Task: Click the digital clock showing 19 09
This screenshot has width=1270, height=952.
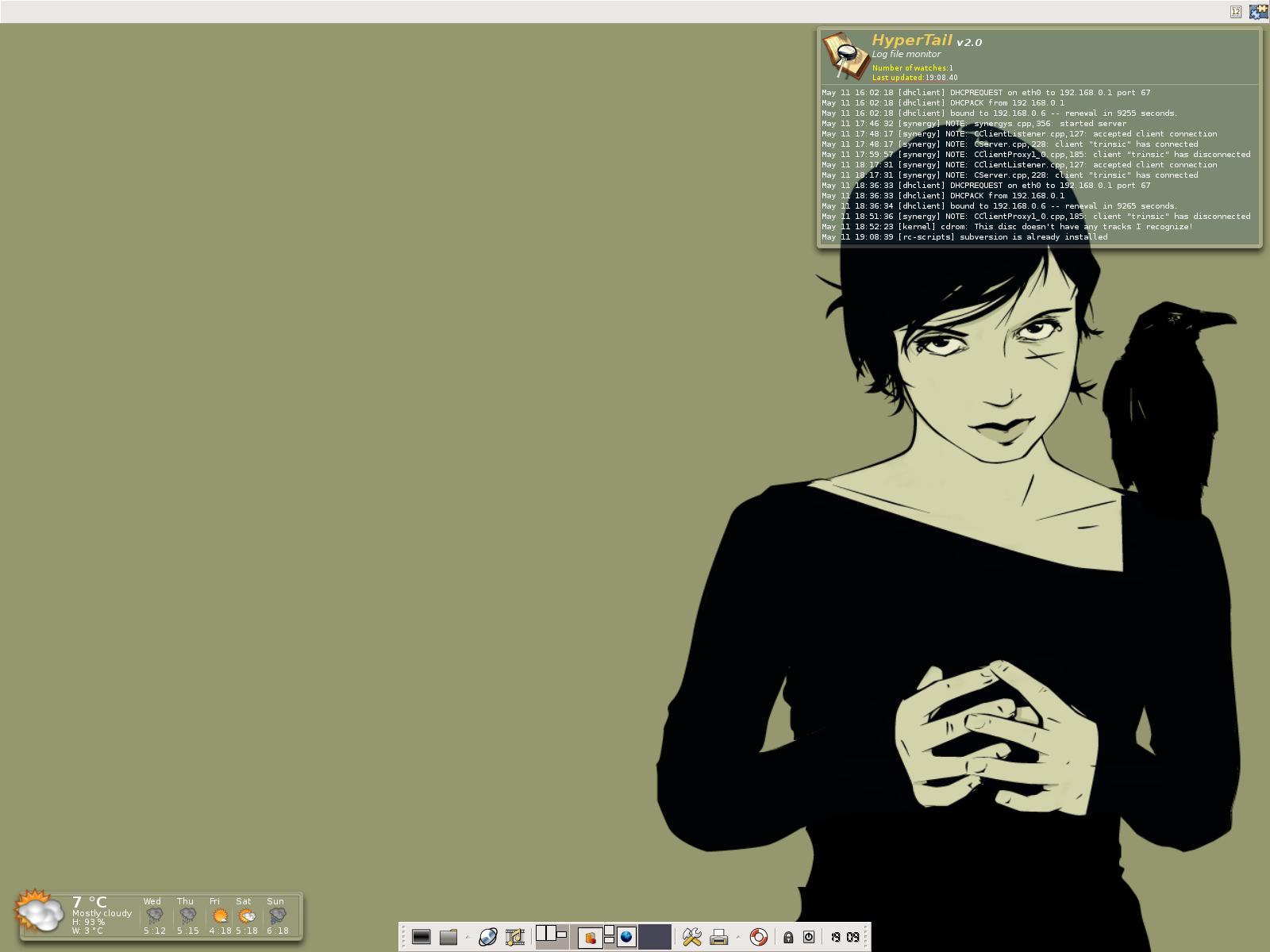Action: coord(845,937)
